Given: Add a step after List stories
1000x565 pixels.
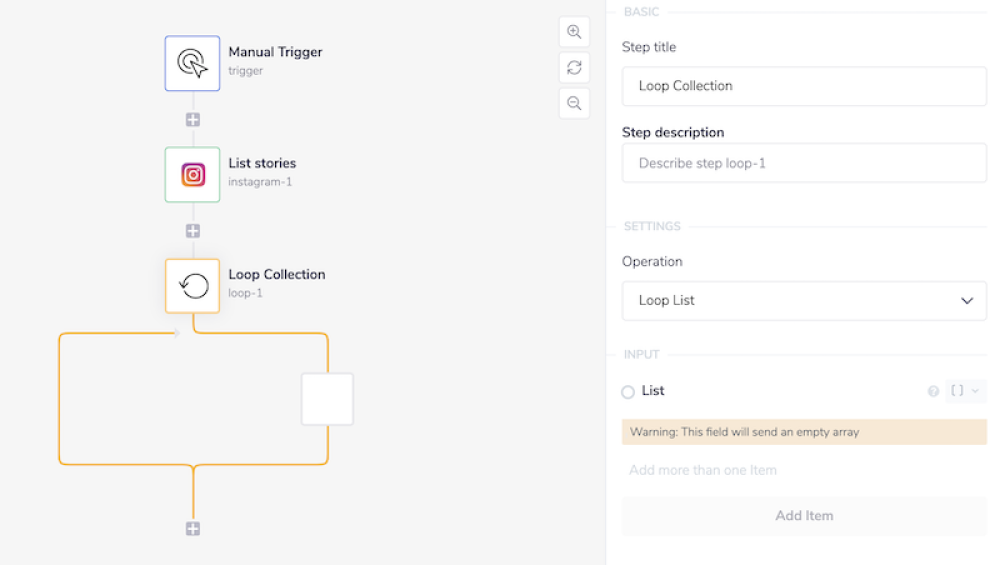Looking at the screenshot, I should [193, 230].
